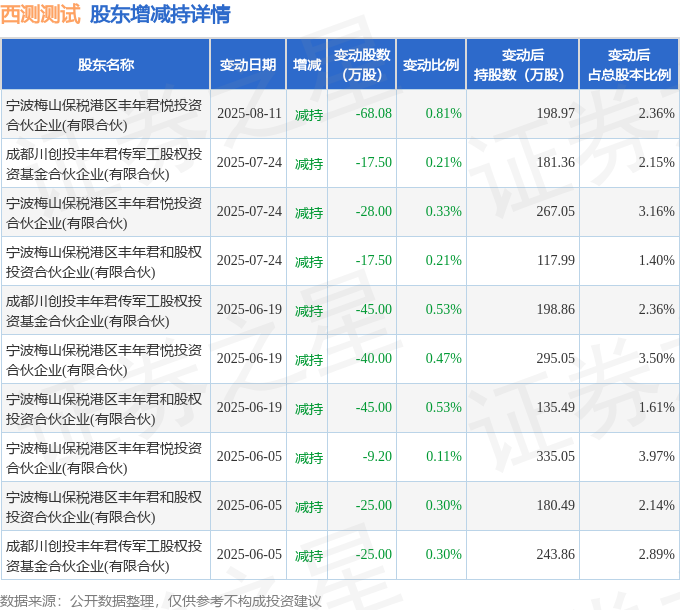Click the 变动股数(万股) column header

pos(362,65)
